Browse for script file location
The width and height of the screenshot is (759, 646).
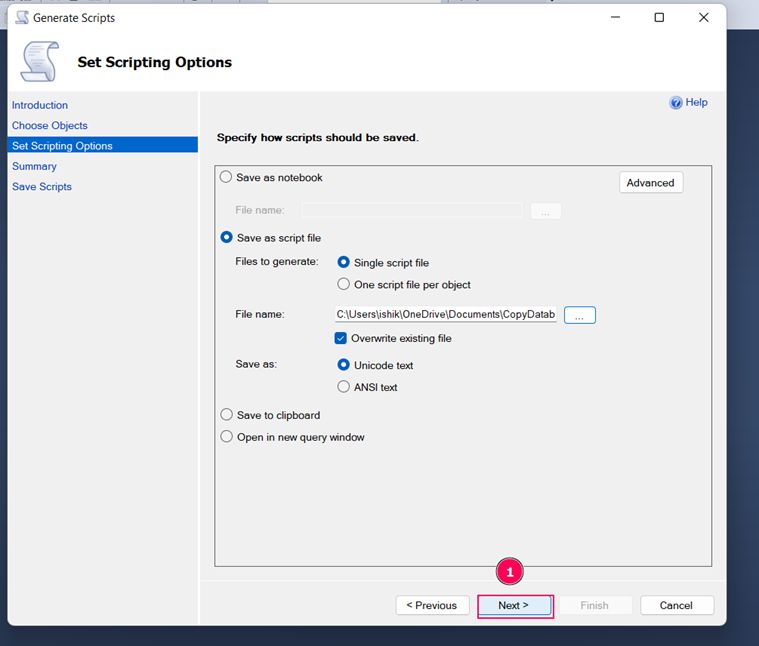579,315
